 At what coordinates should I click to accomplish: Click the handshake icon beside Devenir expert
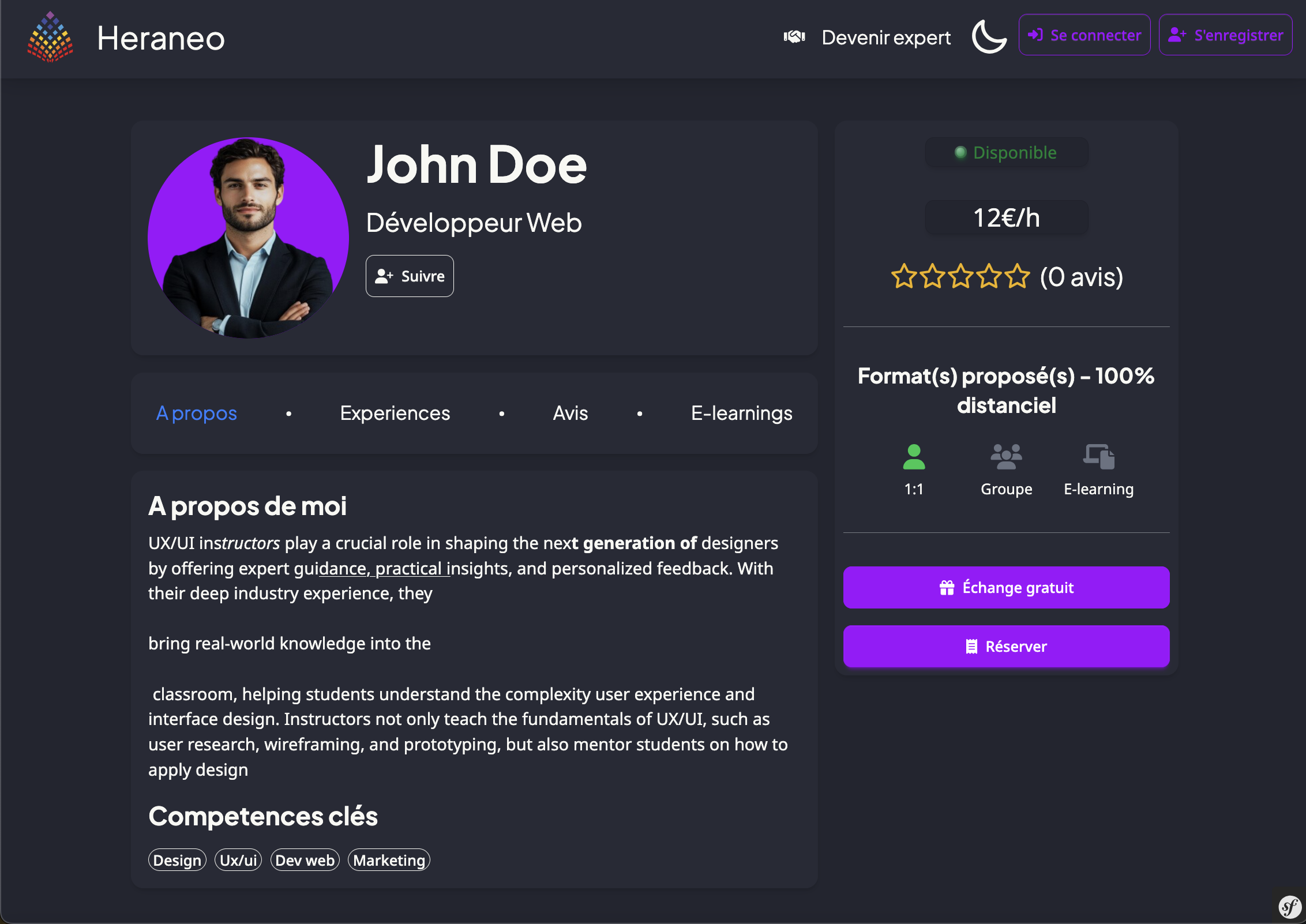pyautogui.click(x=794, y=37)
